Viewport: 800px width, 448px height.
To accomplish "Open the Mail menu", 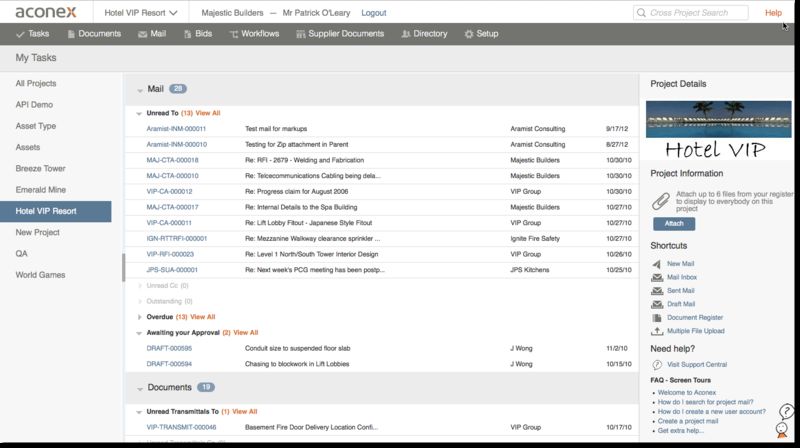I will click(152, 34).
